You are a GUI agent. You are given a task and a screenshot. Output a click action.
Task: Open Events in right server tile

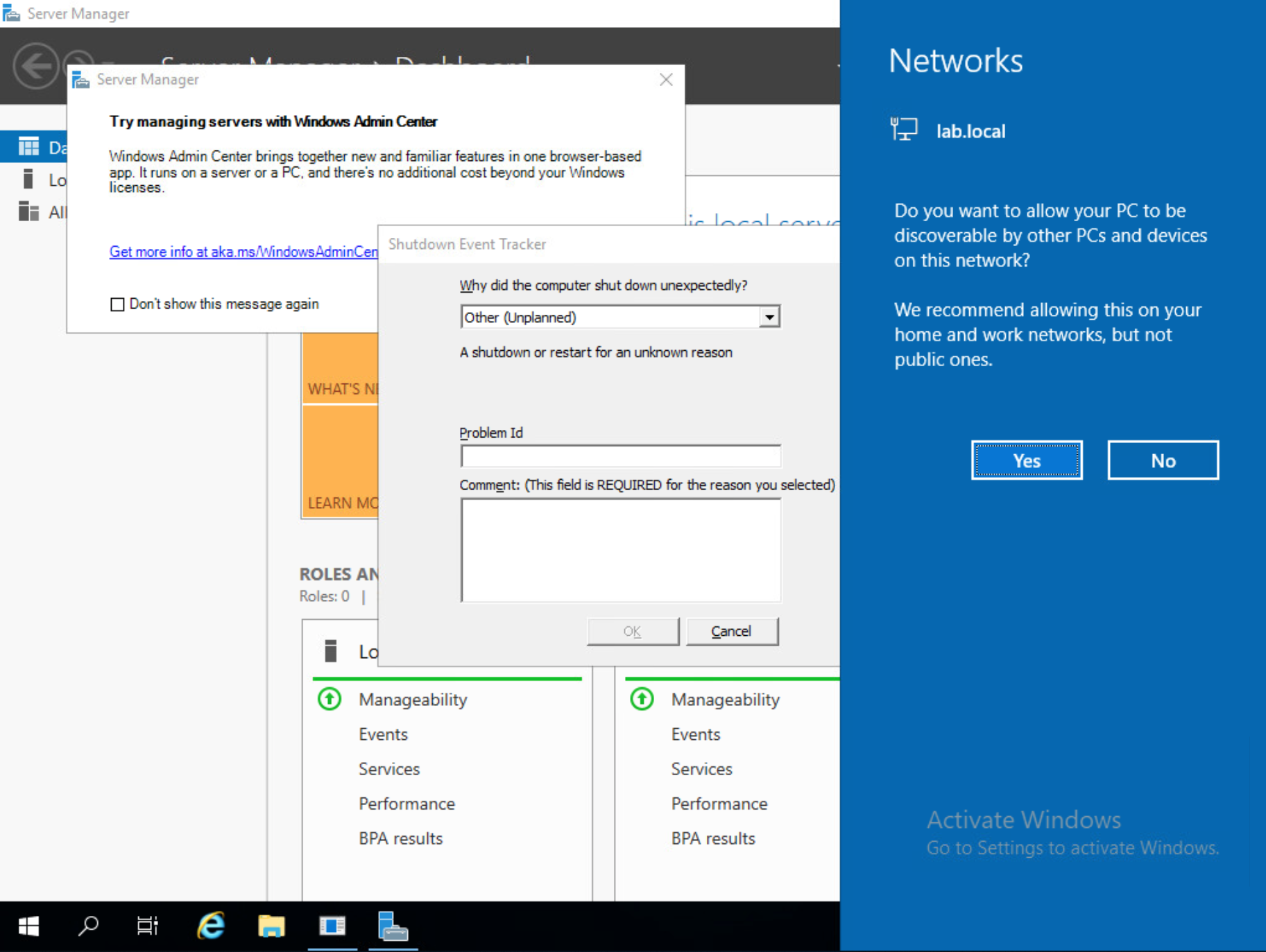coord(695,734)
